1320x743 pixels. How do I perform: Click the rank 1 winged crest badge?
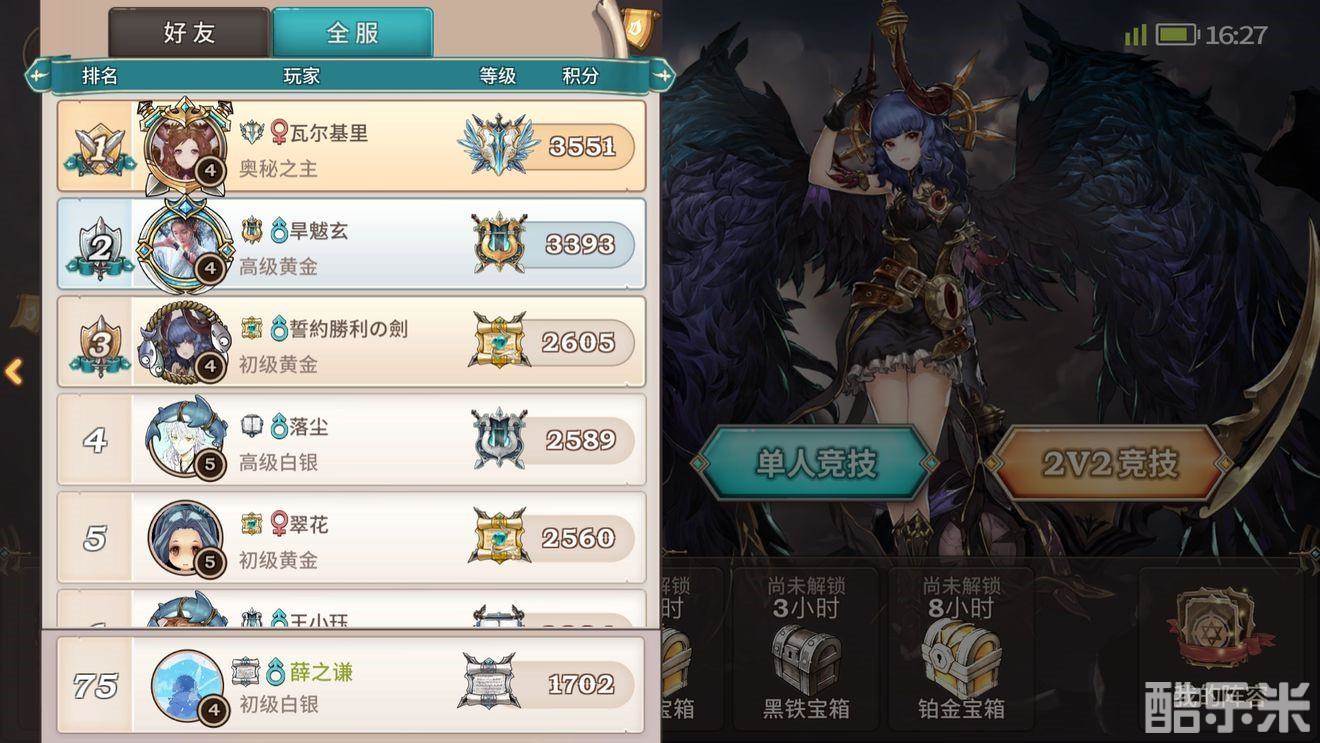(498, 146)
